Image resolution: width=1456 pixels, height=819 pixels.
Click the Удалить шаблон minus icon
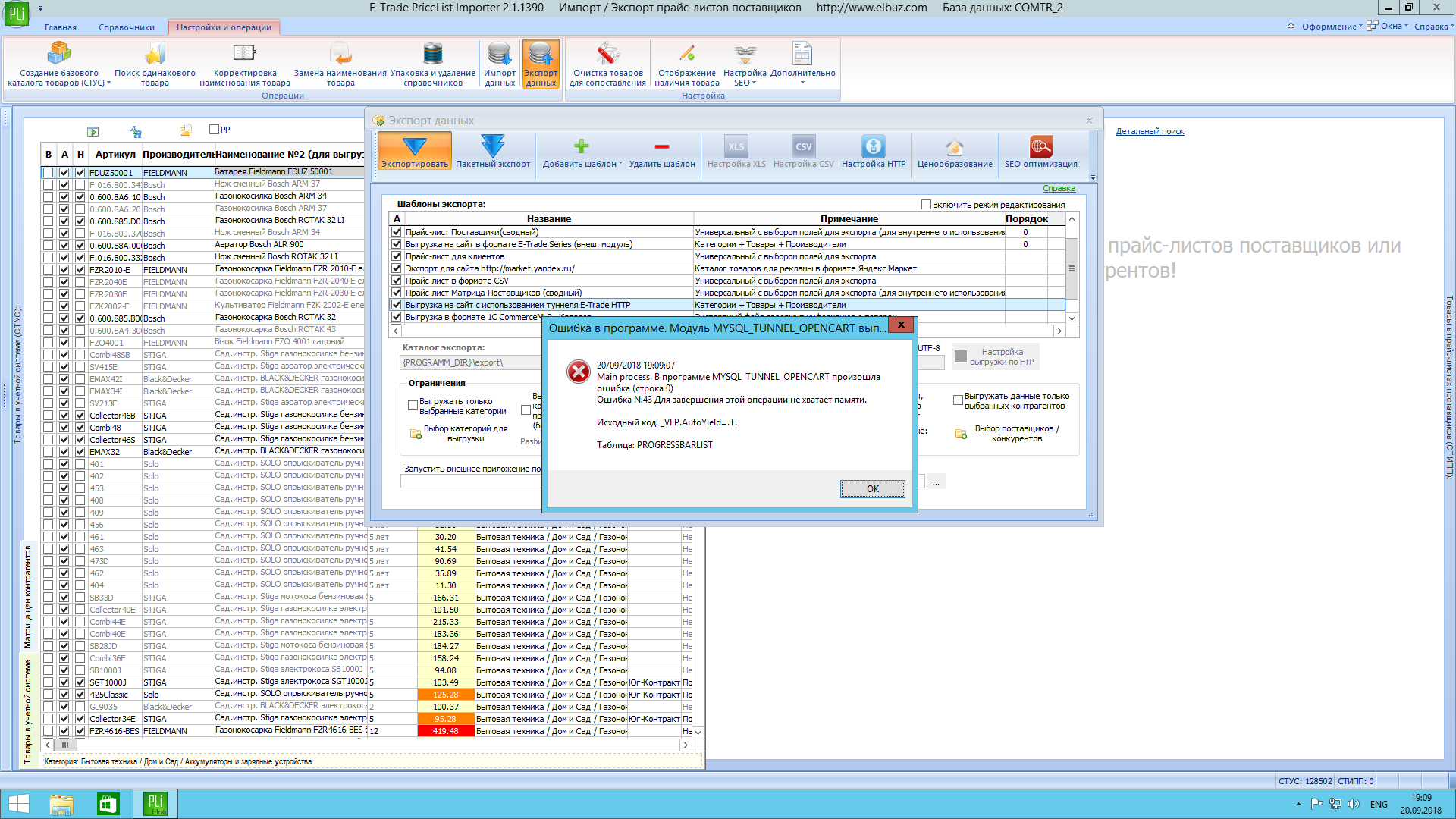coord(662,146)
